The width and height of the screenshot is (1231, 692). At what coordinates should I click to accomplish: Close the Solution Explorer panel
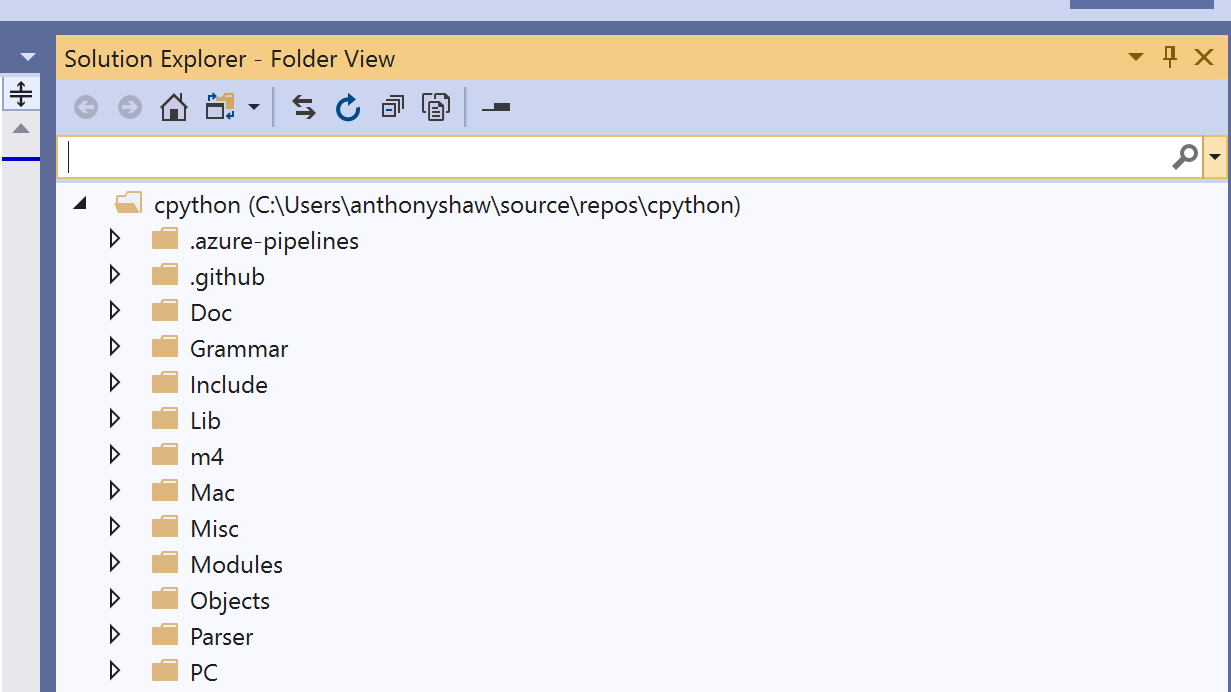(1205, 58)
